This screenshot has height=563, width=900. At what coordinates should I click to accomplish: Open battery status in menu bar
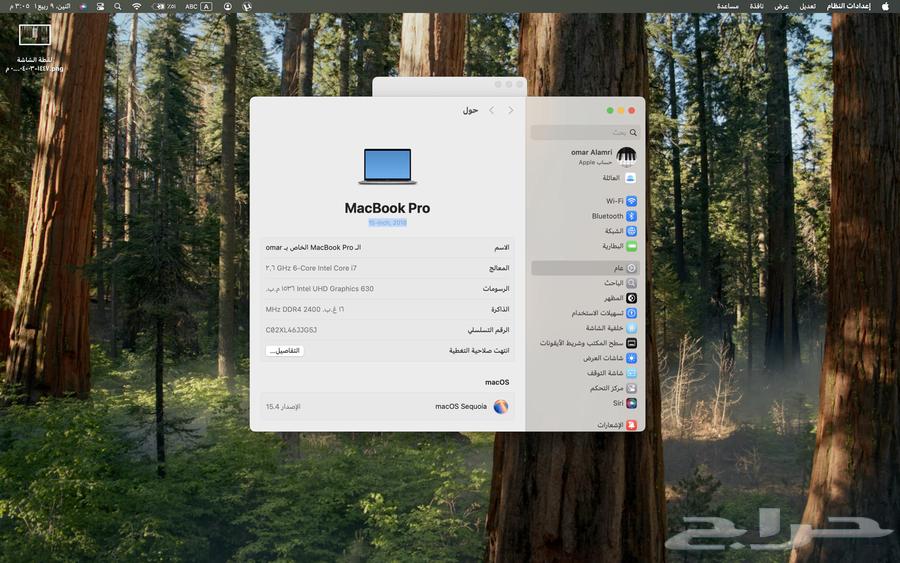[x=162, y=6]
